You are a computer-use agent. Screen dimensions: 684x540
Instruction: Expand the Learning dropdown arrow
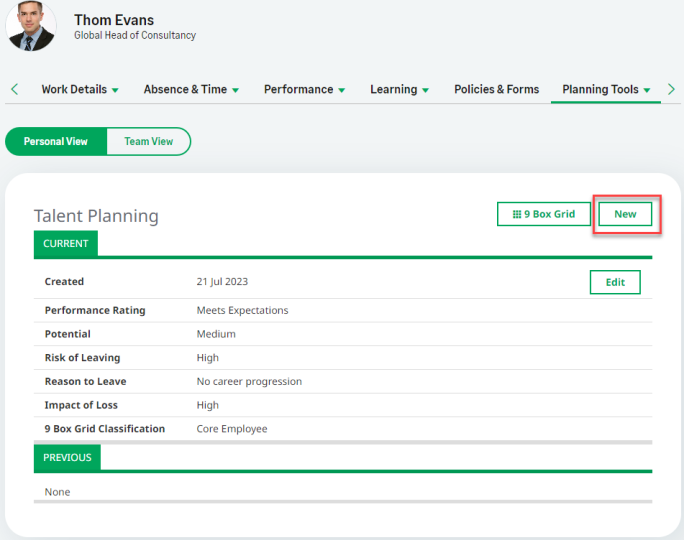pyautogui.click(x=426, y=90)
